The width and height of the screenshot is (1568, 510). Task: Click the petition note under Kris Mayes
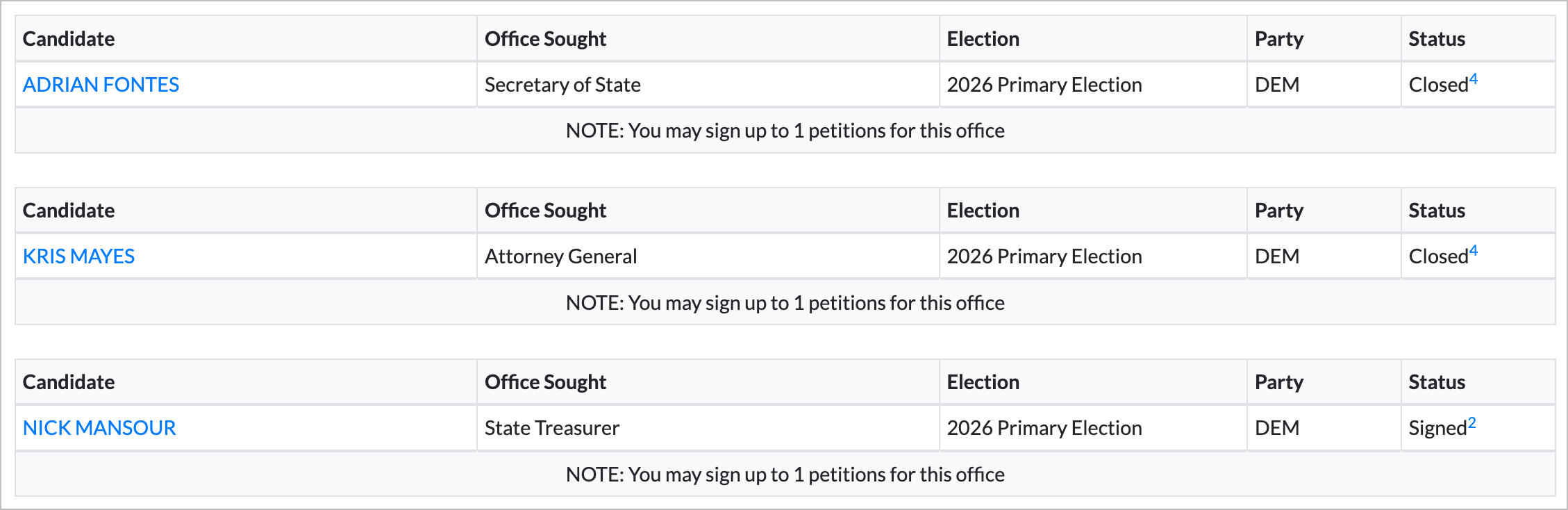coord(785,302)
